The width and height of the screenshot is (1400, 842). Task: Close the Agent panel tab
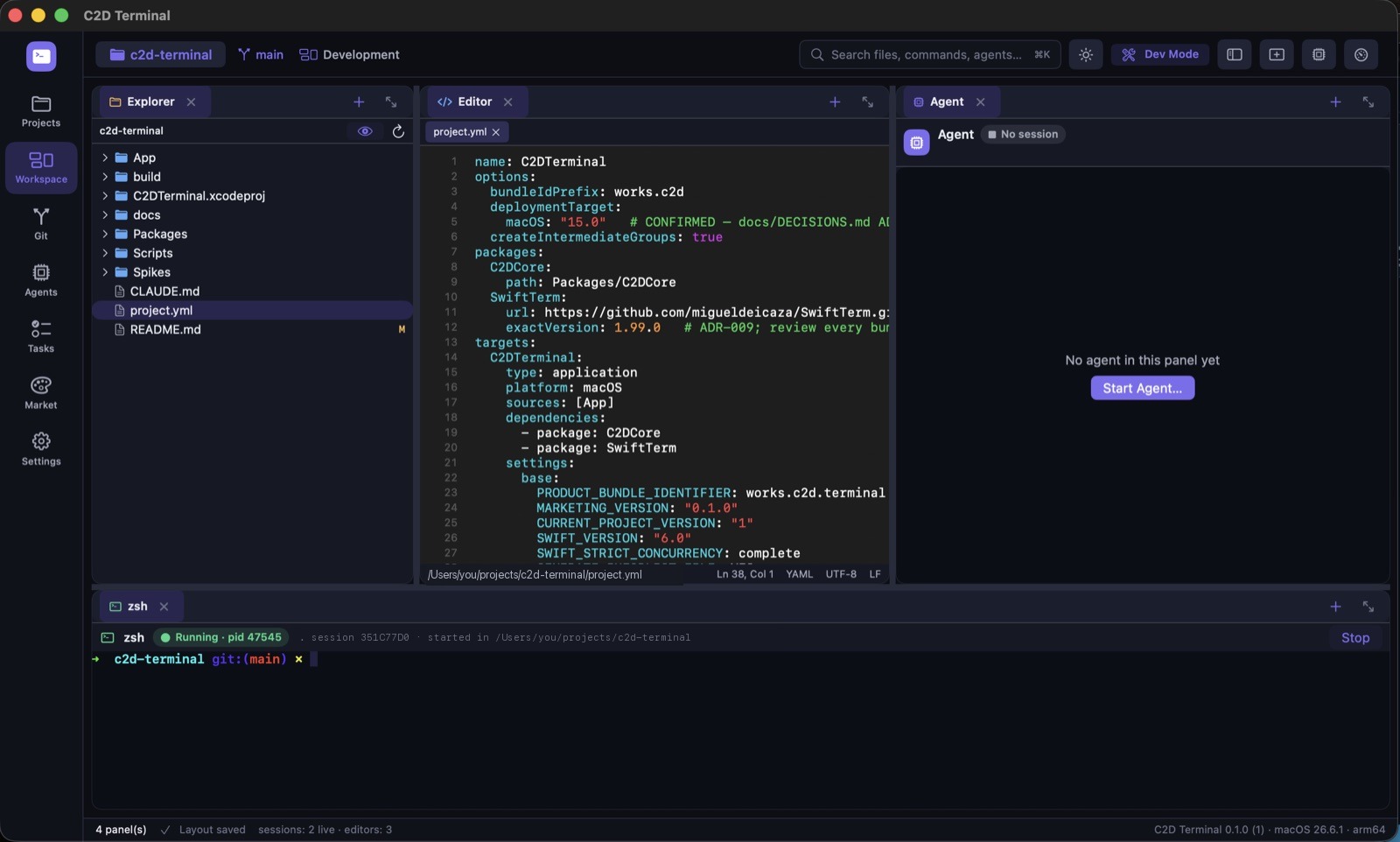click(981, 102)
